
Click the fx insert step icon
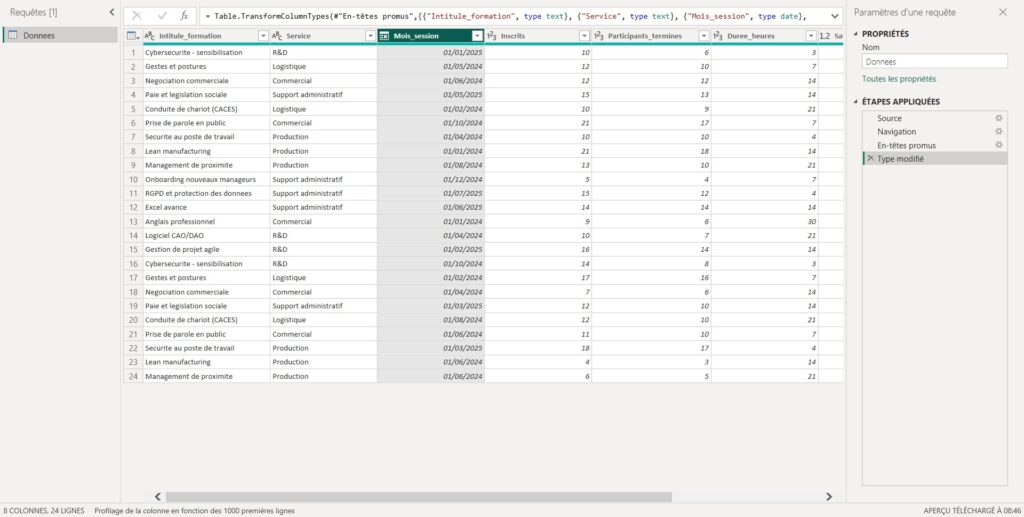click(185, 16)
